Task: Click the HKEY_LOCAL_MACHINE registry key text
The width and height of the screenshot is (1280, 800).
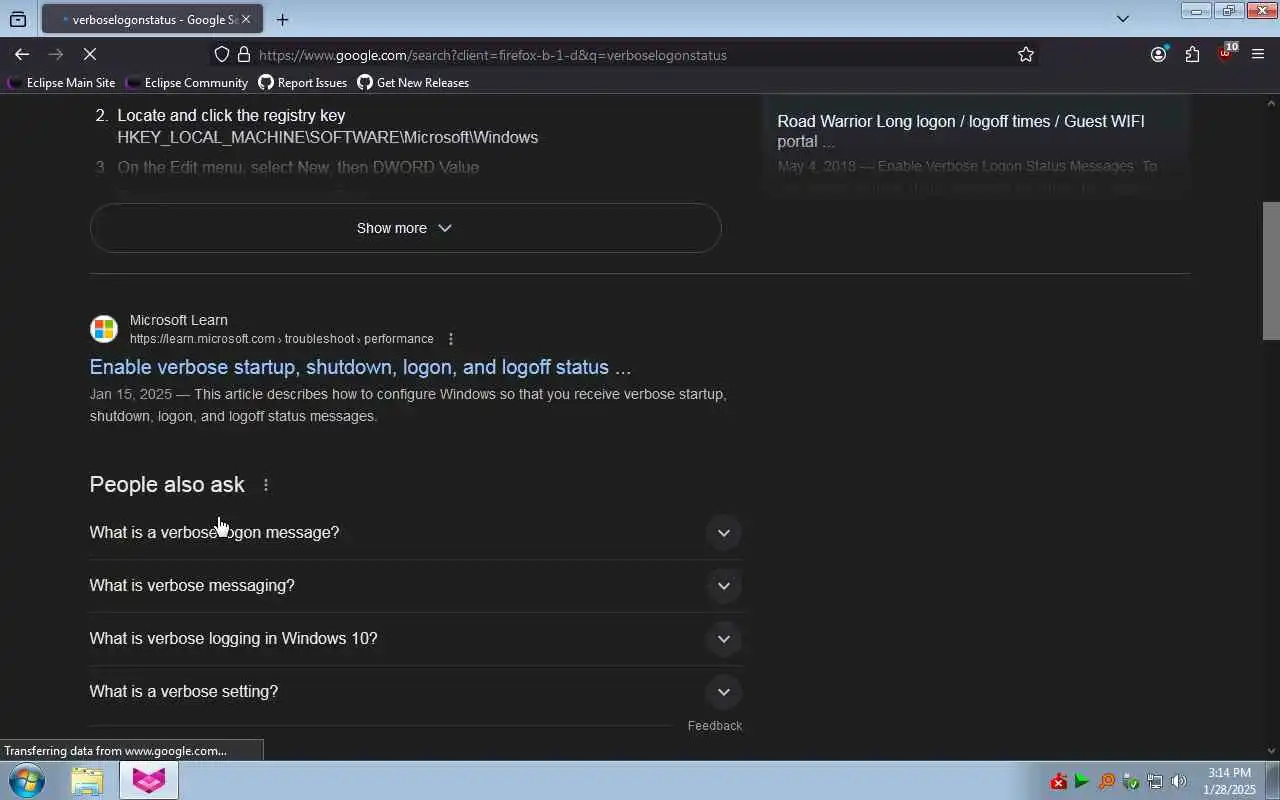Action: coord(328,138)
